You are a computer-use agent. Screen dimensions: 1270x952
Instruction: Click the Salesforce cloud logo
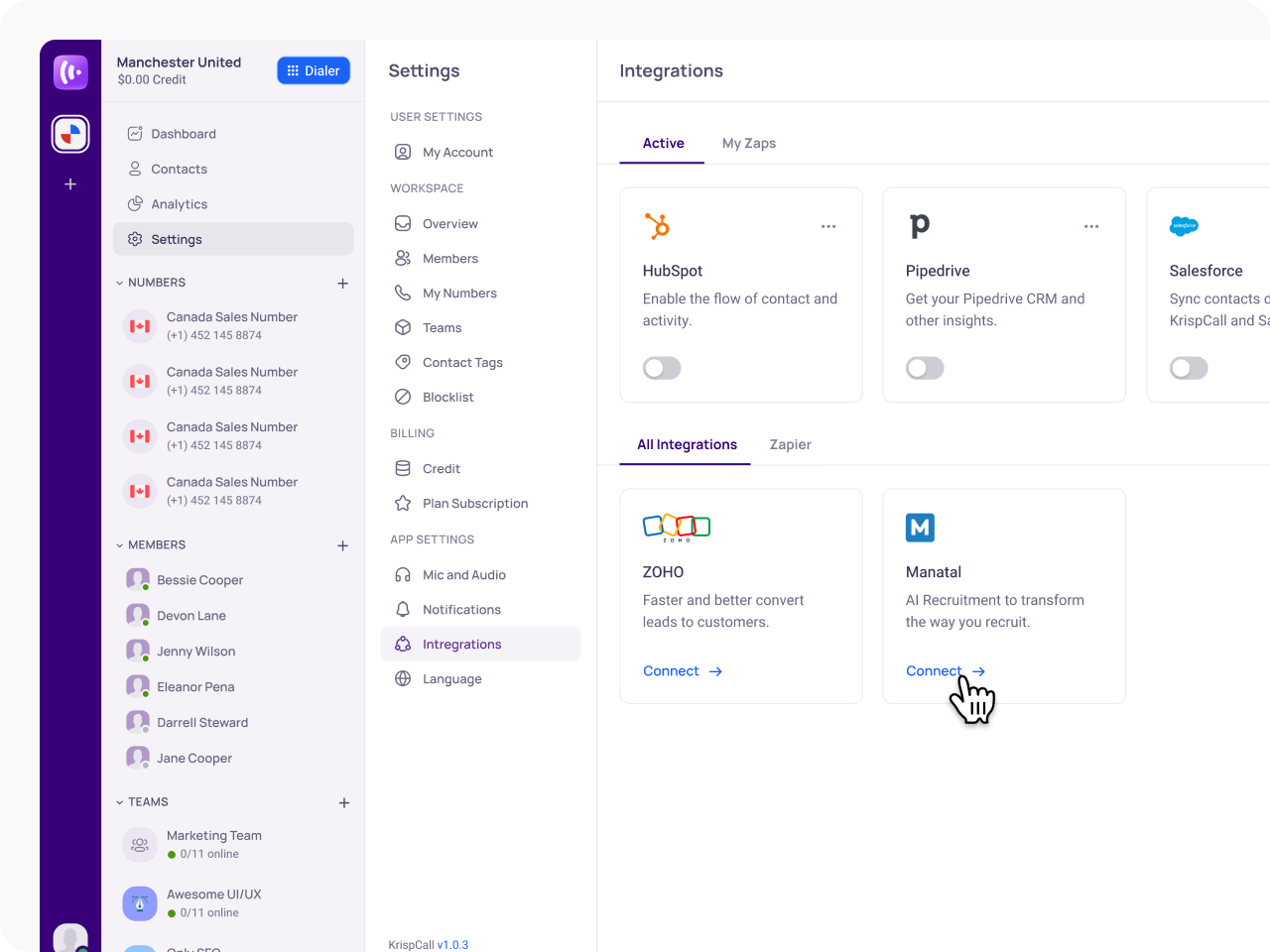(x=1185, y=226)
